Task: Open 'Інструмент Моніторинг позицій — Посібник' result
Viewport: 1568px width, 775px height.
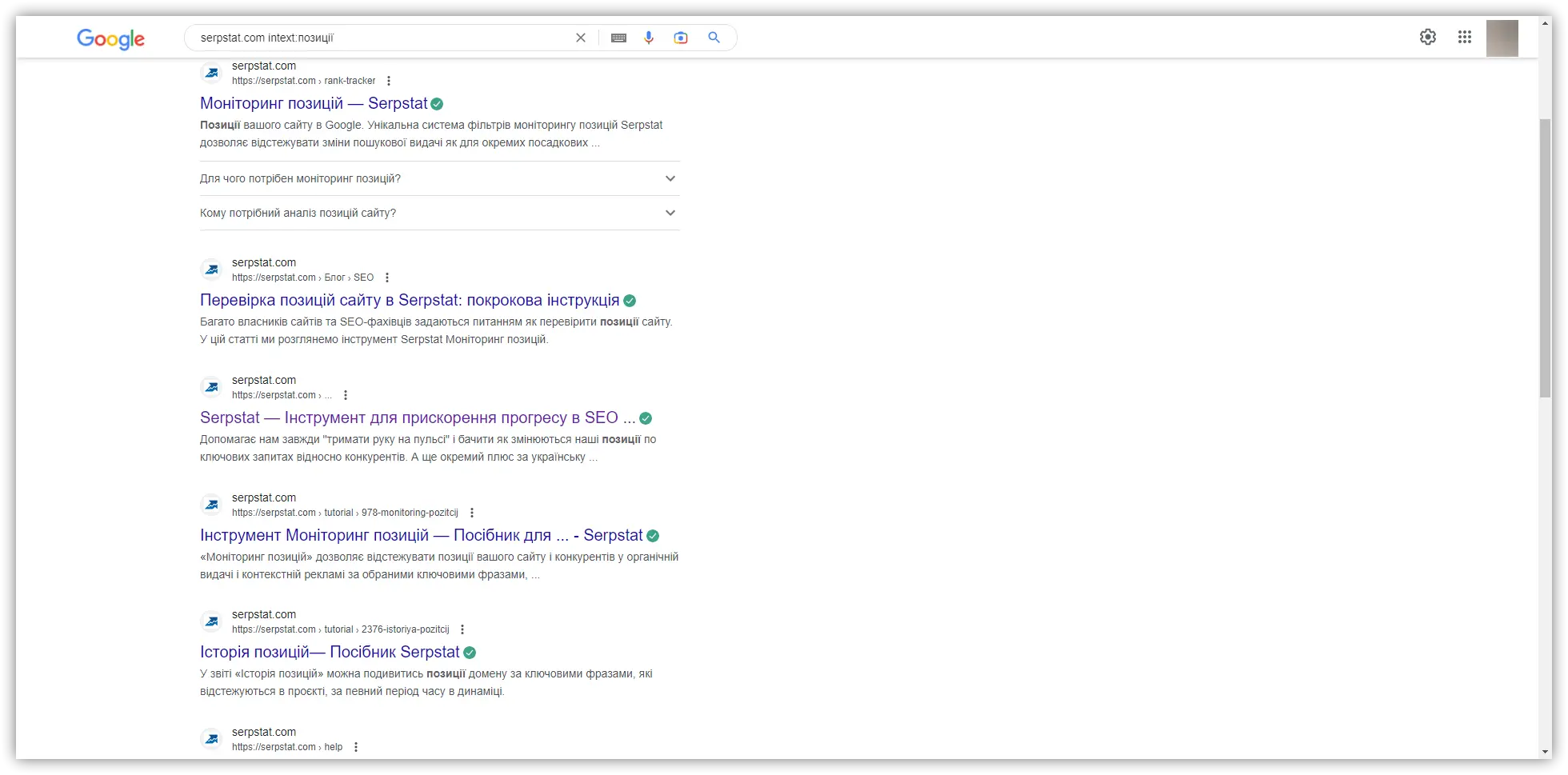Action: (x=422, y=535)
